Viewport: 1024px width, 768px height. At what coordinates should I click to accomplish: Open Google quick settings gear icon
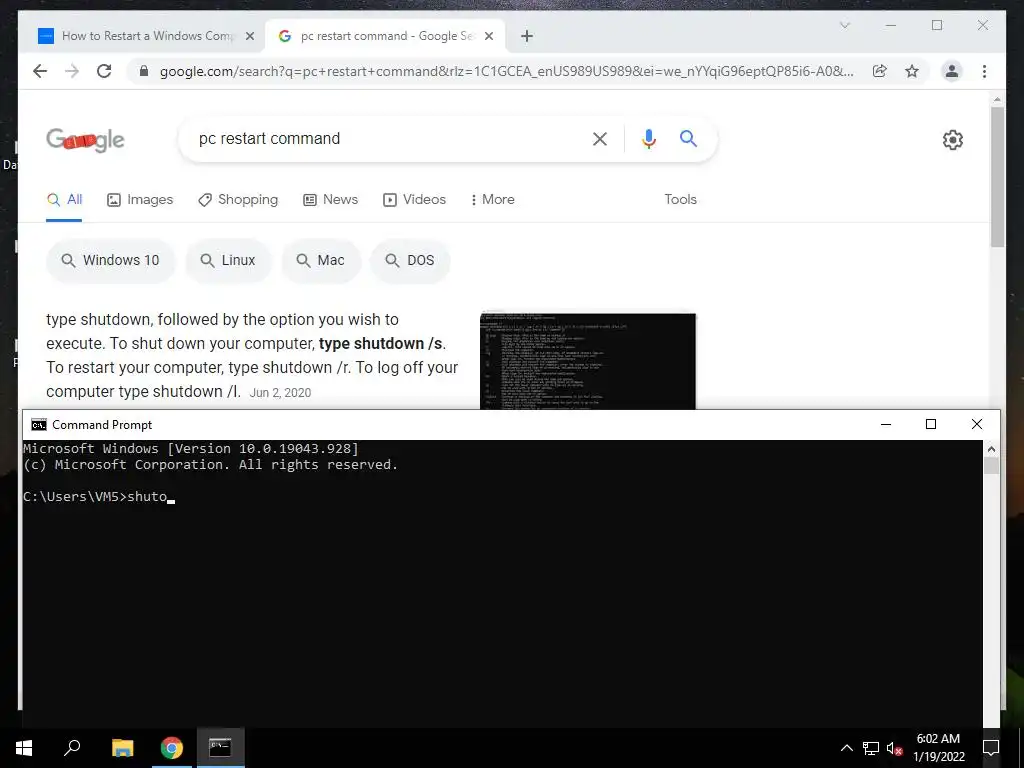tap(953, 140)
